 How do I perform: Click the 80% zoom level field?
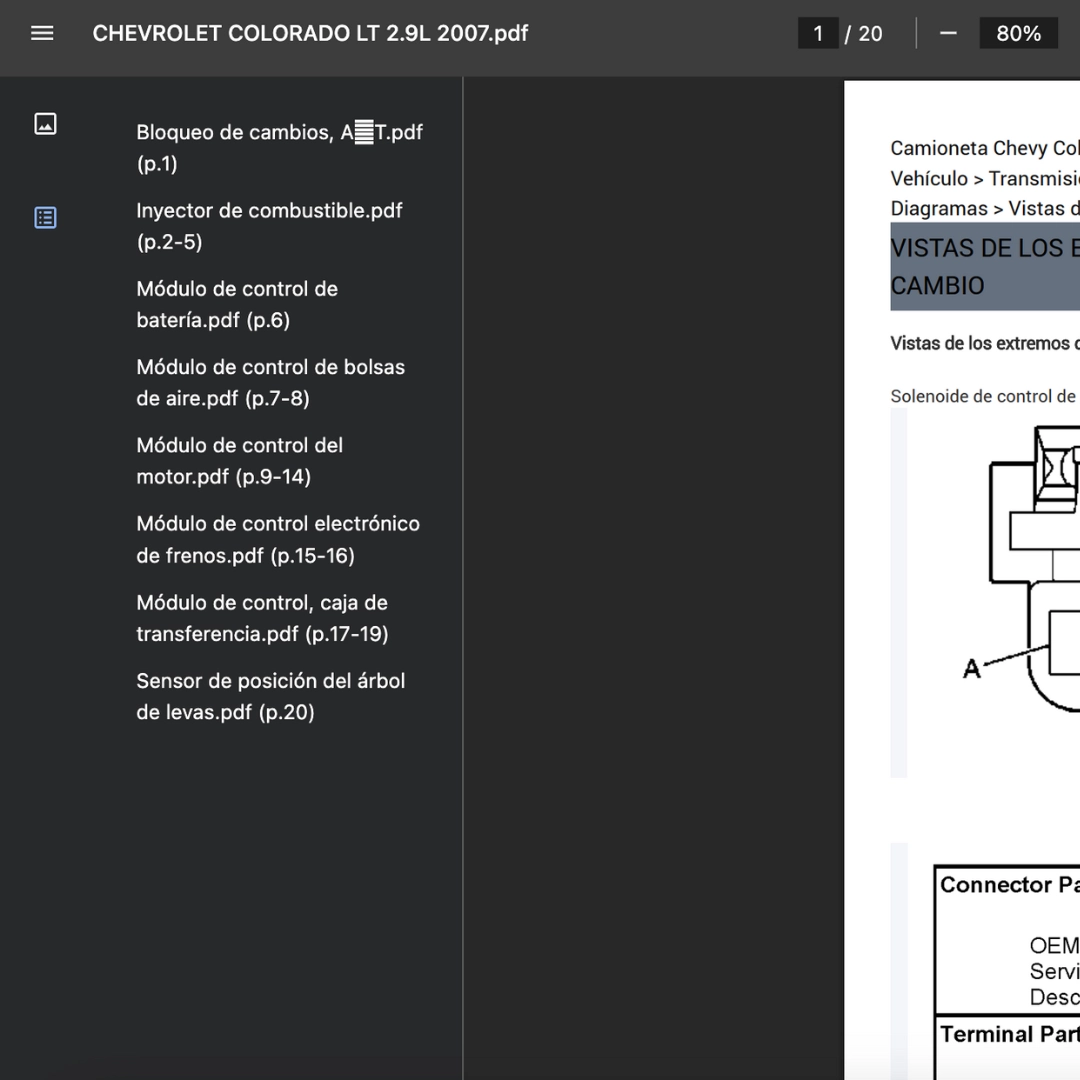[1018, 33]
